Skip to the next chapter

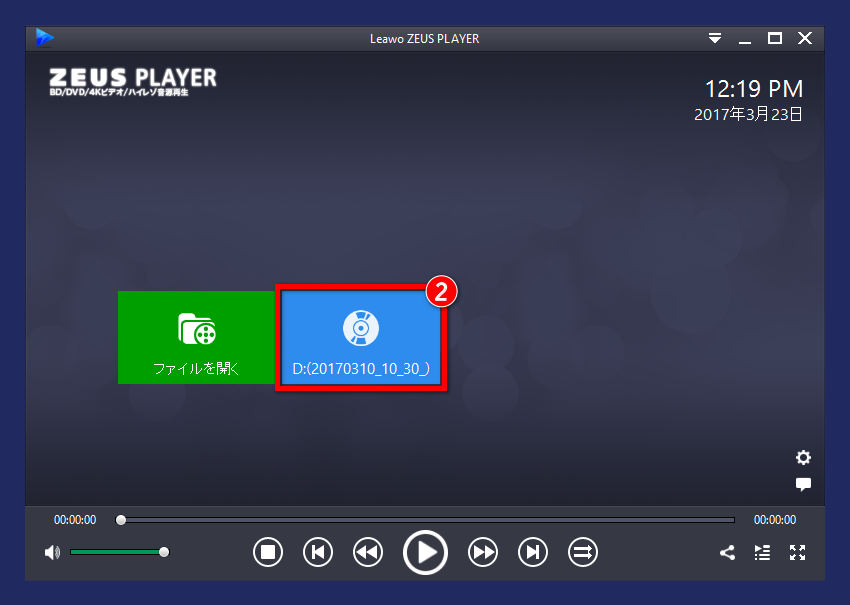tap(533, 551)
